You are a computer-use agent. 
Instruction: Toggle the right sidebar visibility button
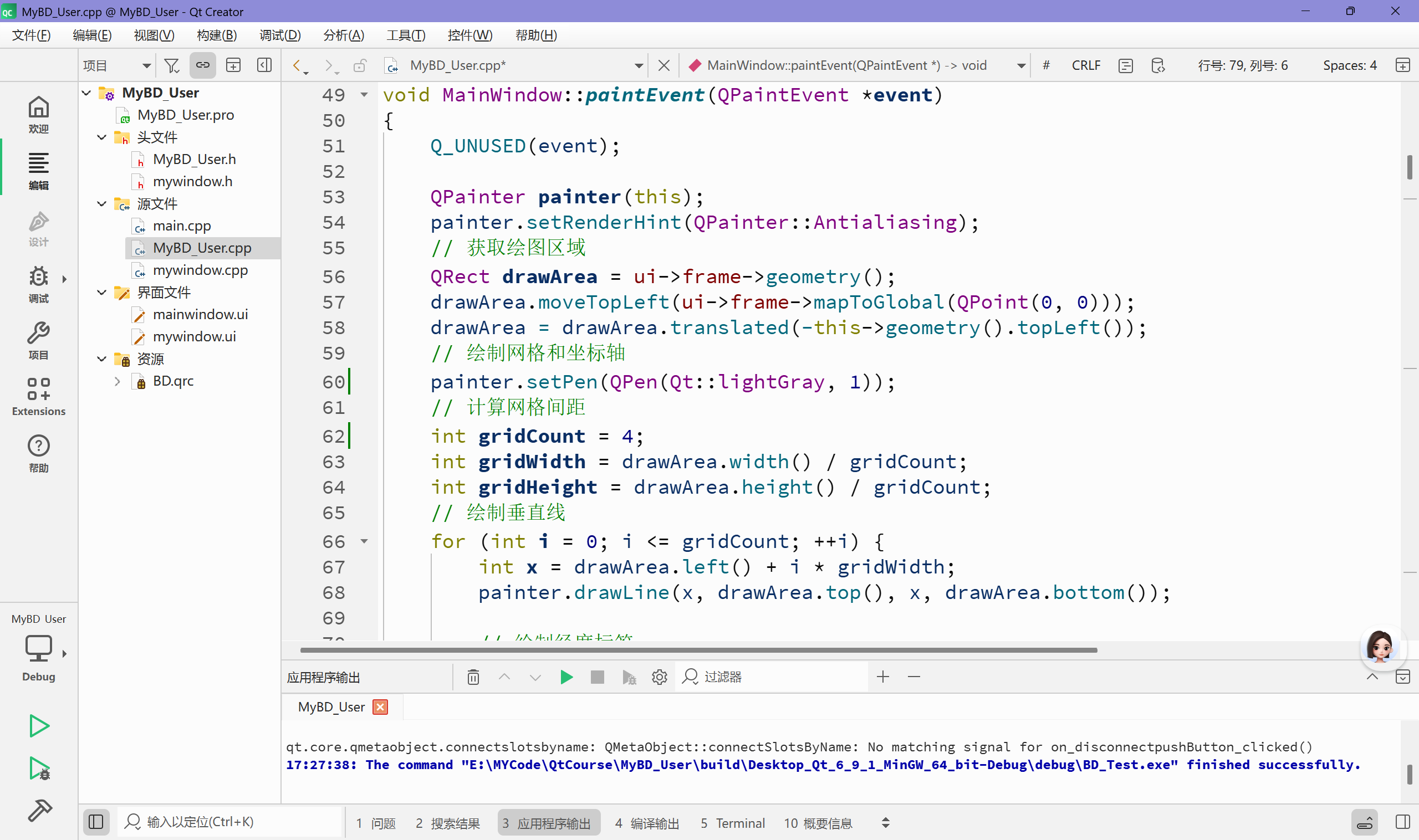tap(1402, 822)
